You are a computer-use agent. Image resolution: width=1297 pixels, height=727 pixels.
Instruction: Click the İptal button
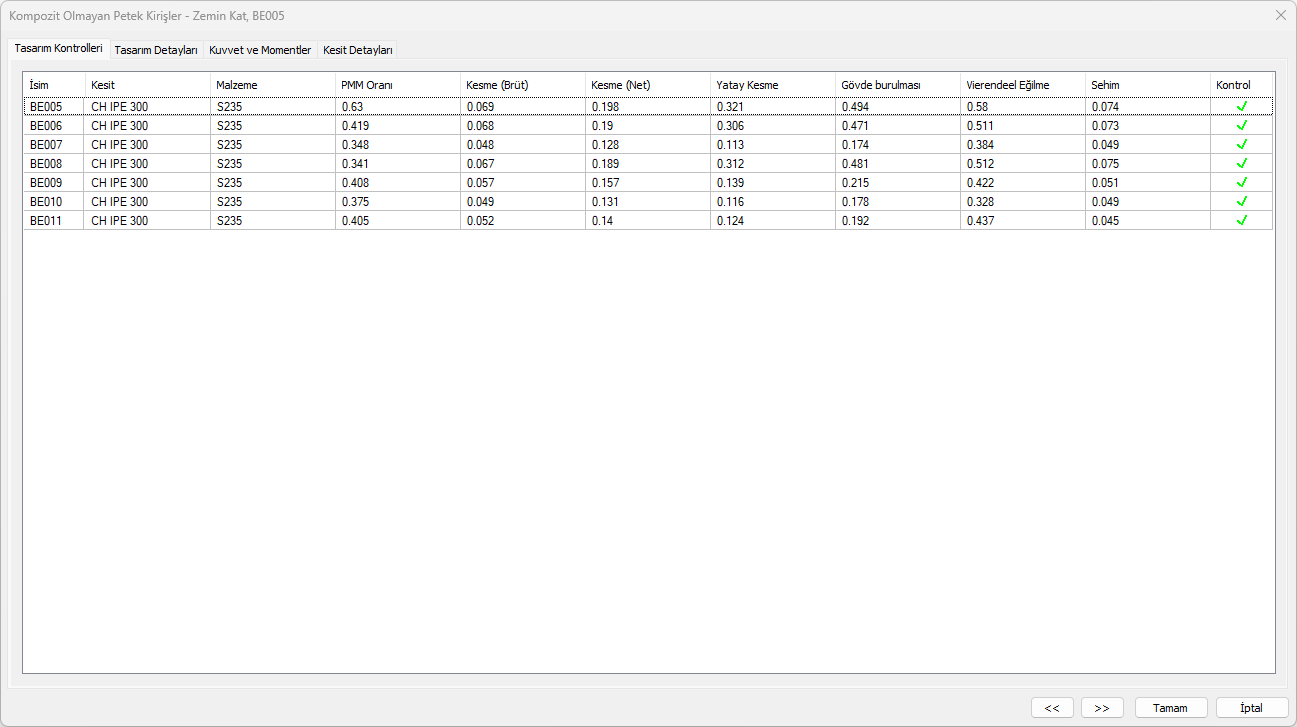point(1252,708)
